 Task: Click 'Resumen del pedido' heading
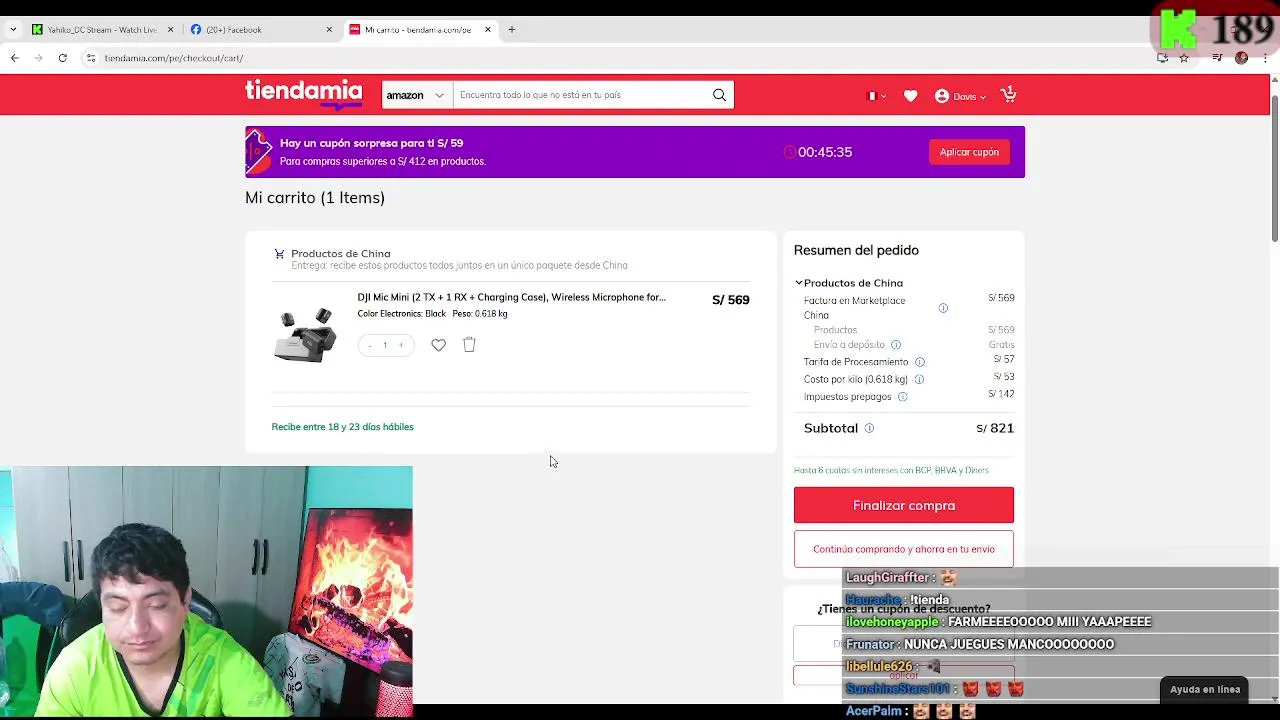click(856, 250)
